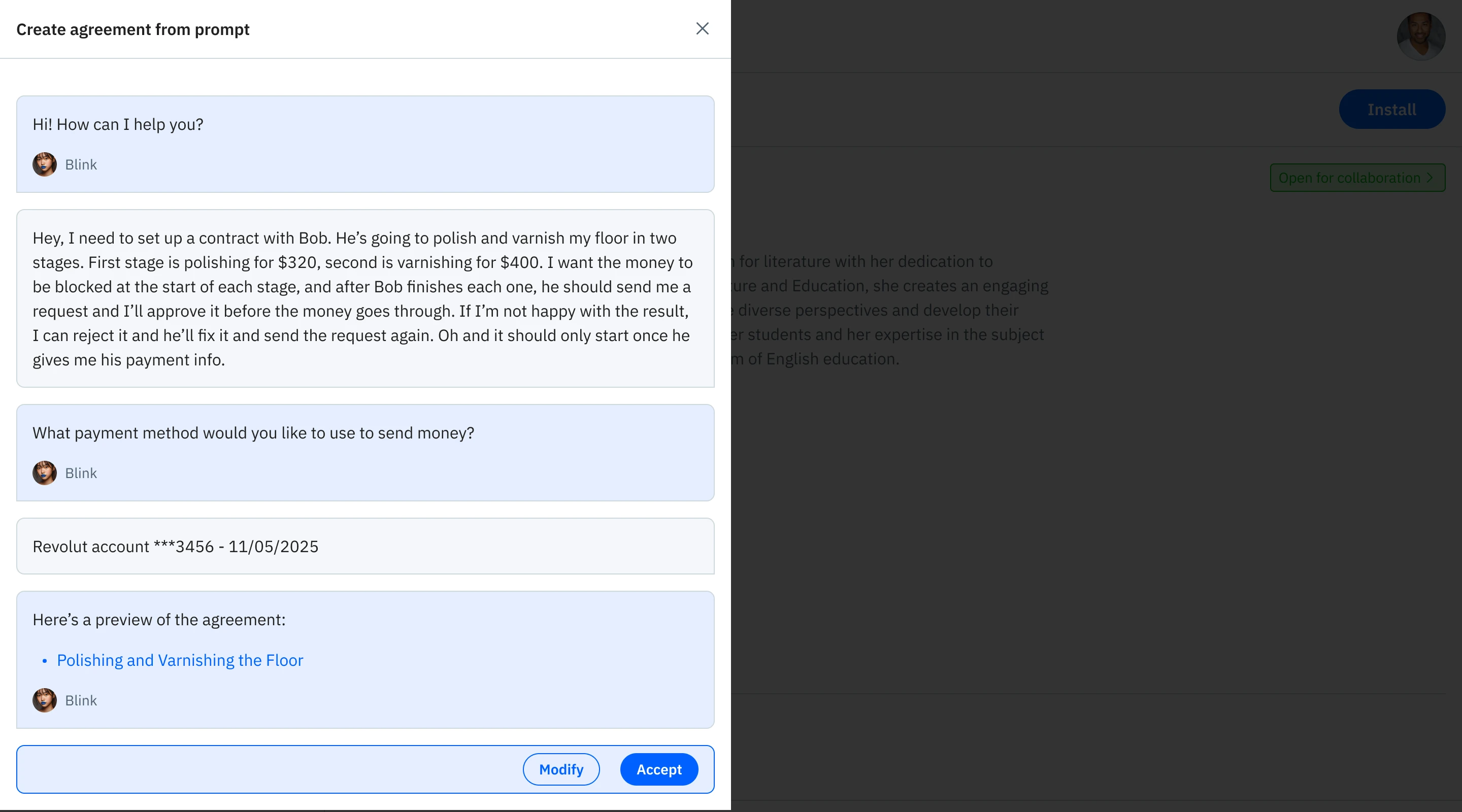Close the Create agreement from prompt dialog

(702, 28)
